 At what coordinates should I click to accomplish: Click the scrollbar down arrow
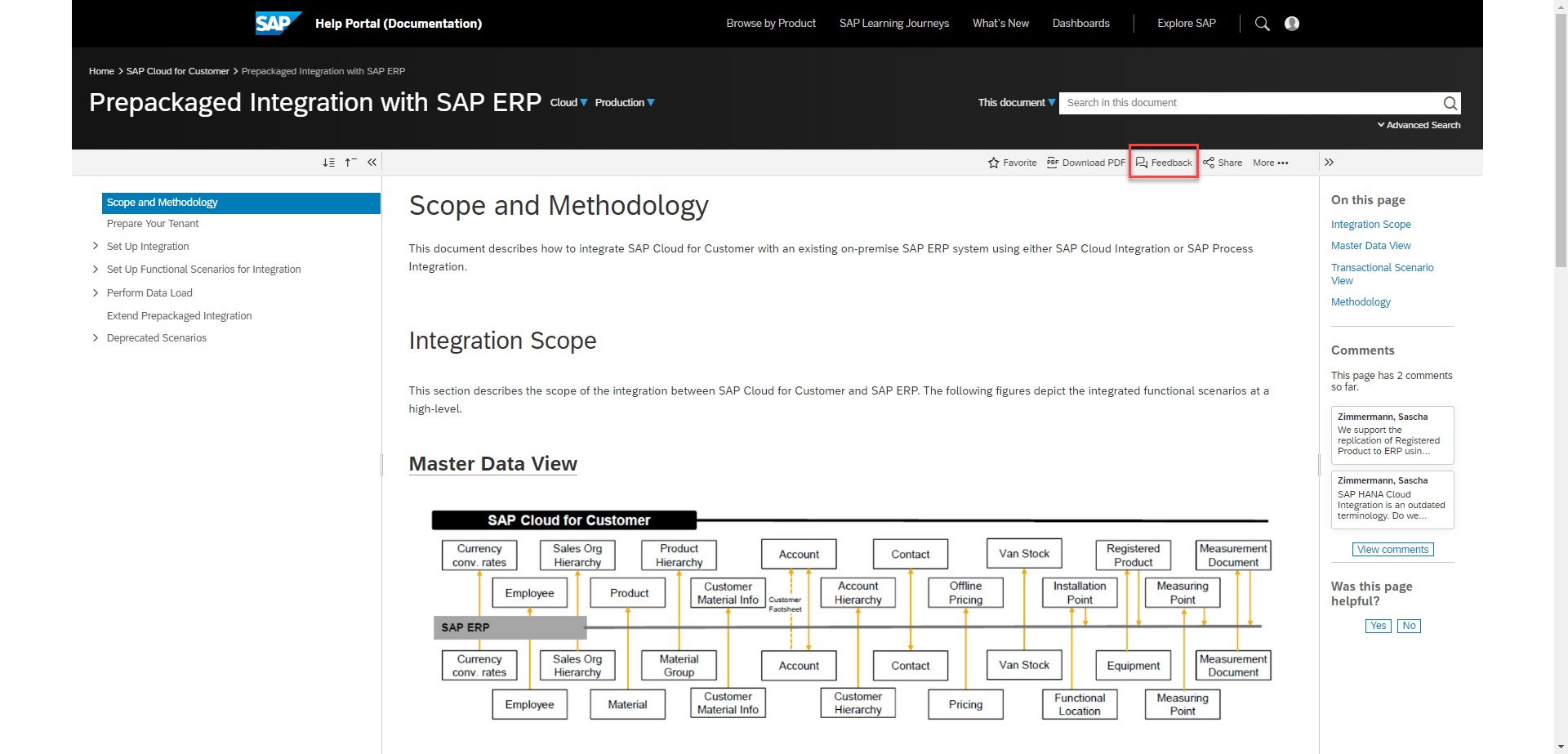pos(1561,747)
